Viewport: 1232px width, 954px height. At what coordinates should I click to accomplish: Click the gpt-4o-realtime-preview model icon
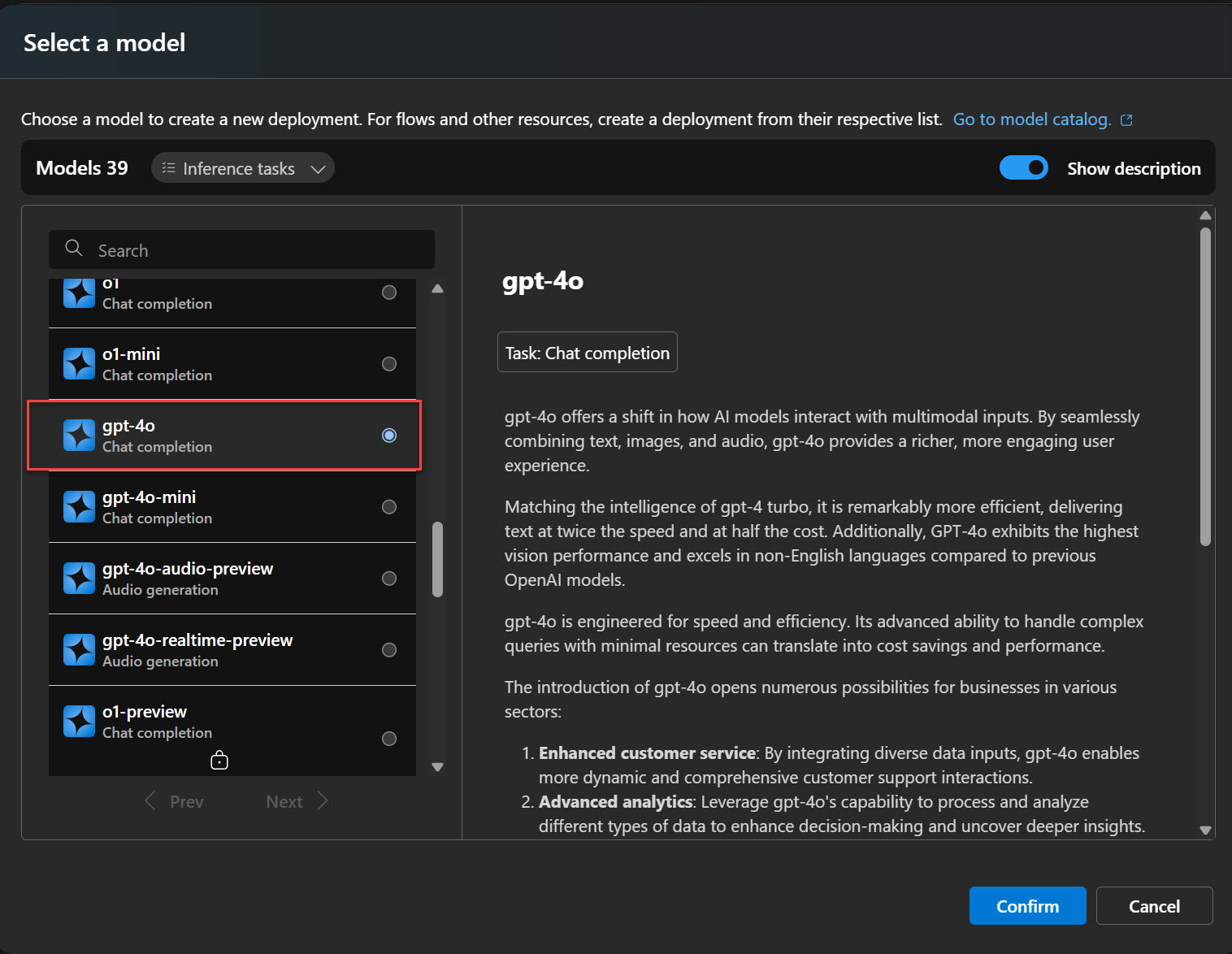pos(79,650)
